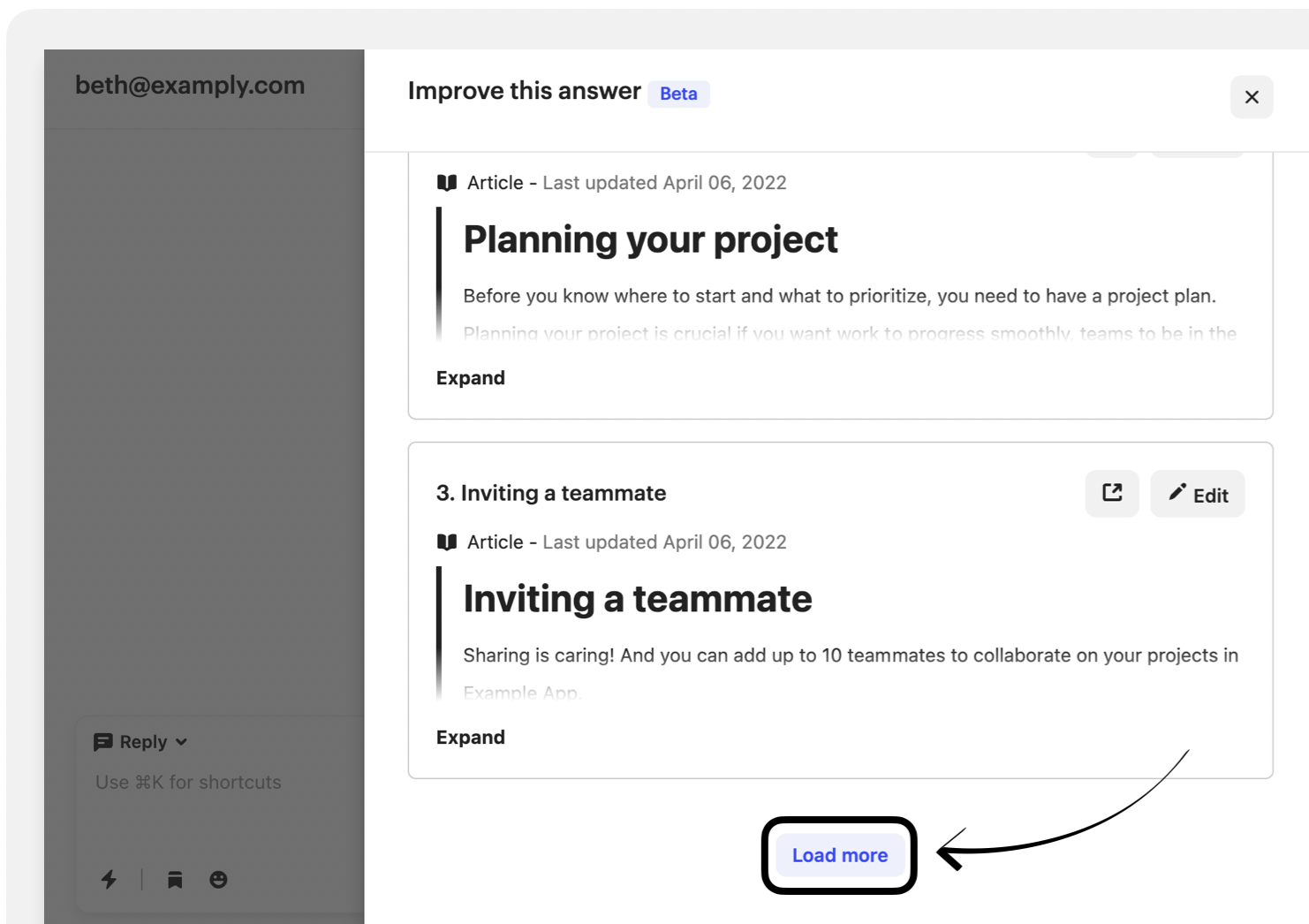This screenshot has height=924, width=1309.
Task: Click book icon of Planning your project article
Action: click(x=447, y=183)
